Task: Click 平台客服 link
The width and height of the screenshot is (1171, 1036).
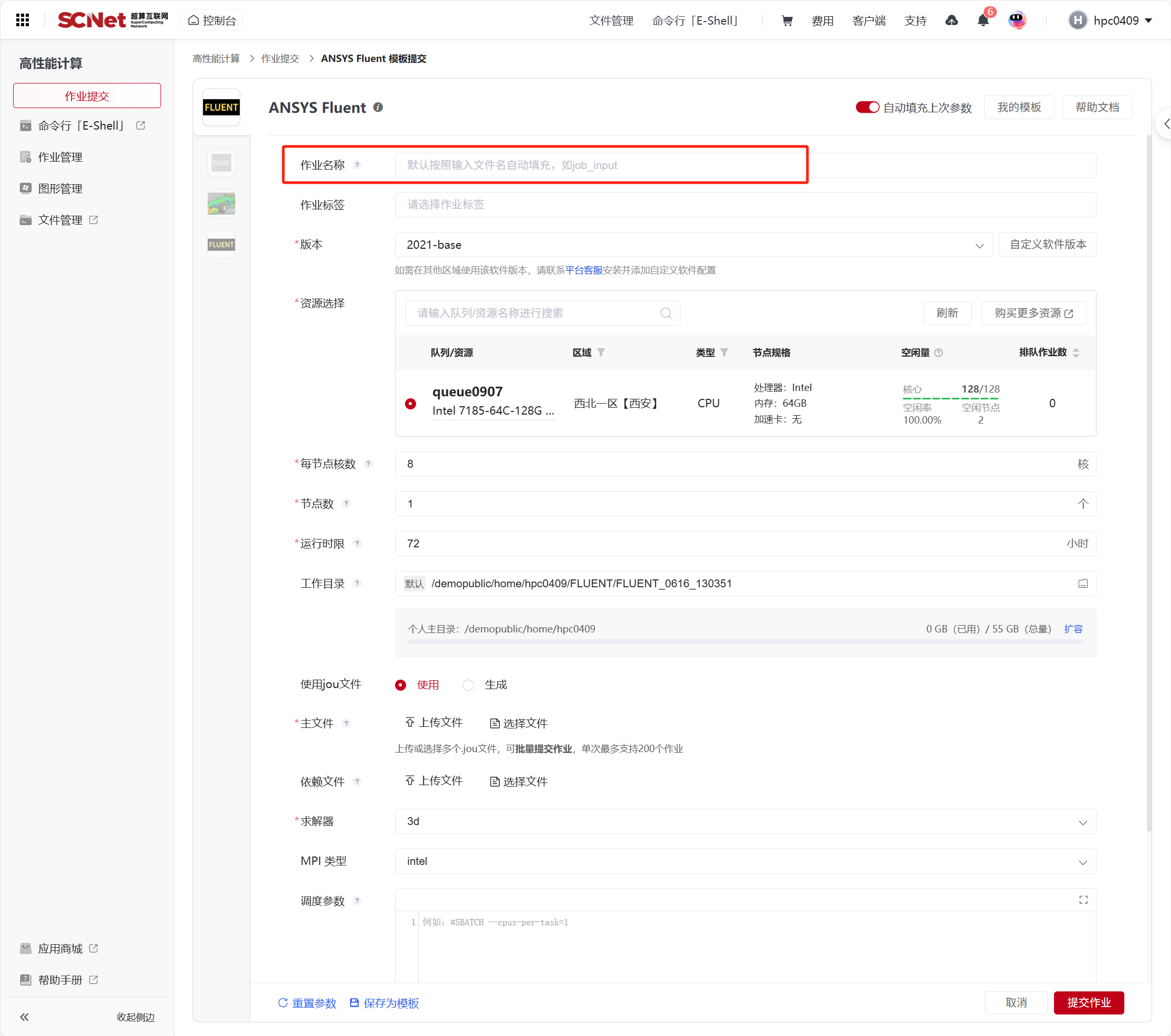Action: (x=584, y=270)
